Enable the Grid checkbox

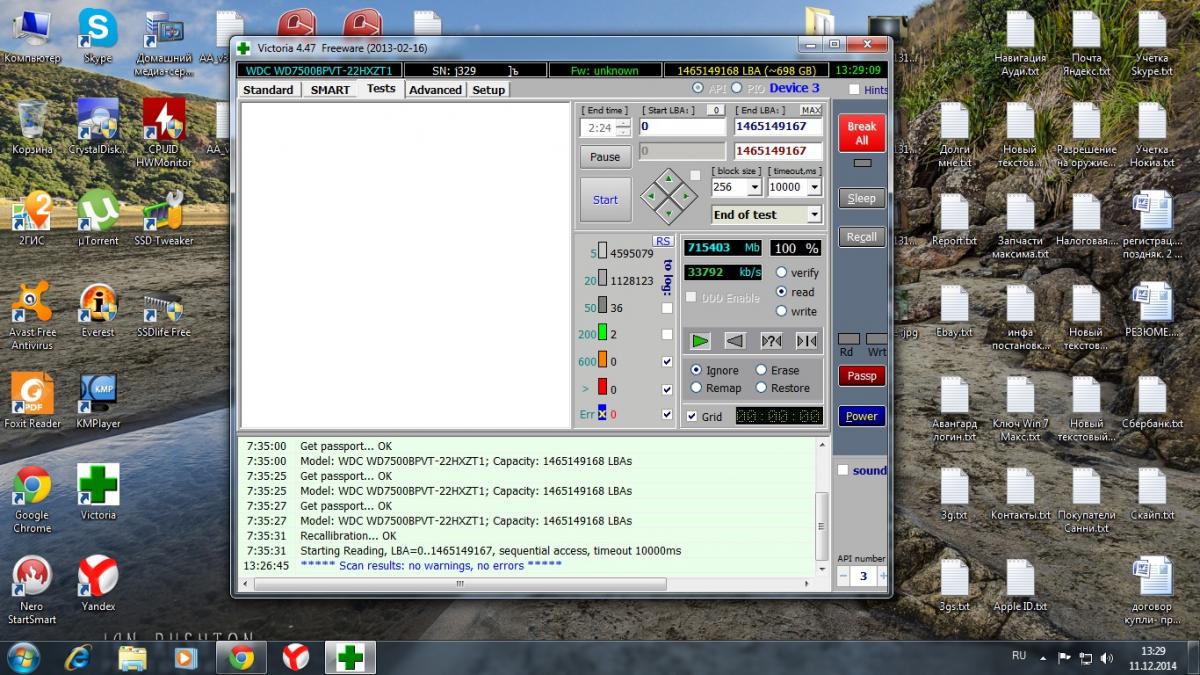[692, 416]
